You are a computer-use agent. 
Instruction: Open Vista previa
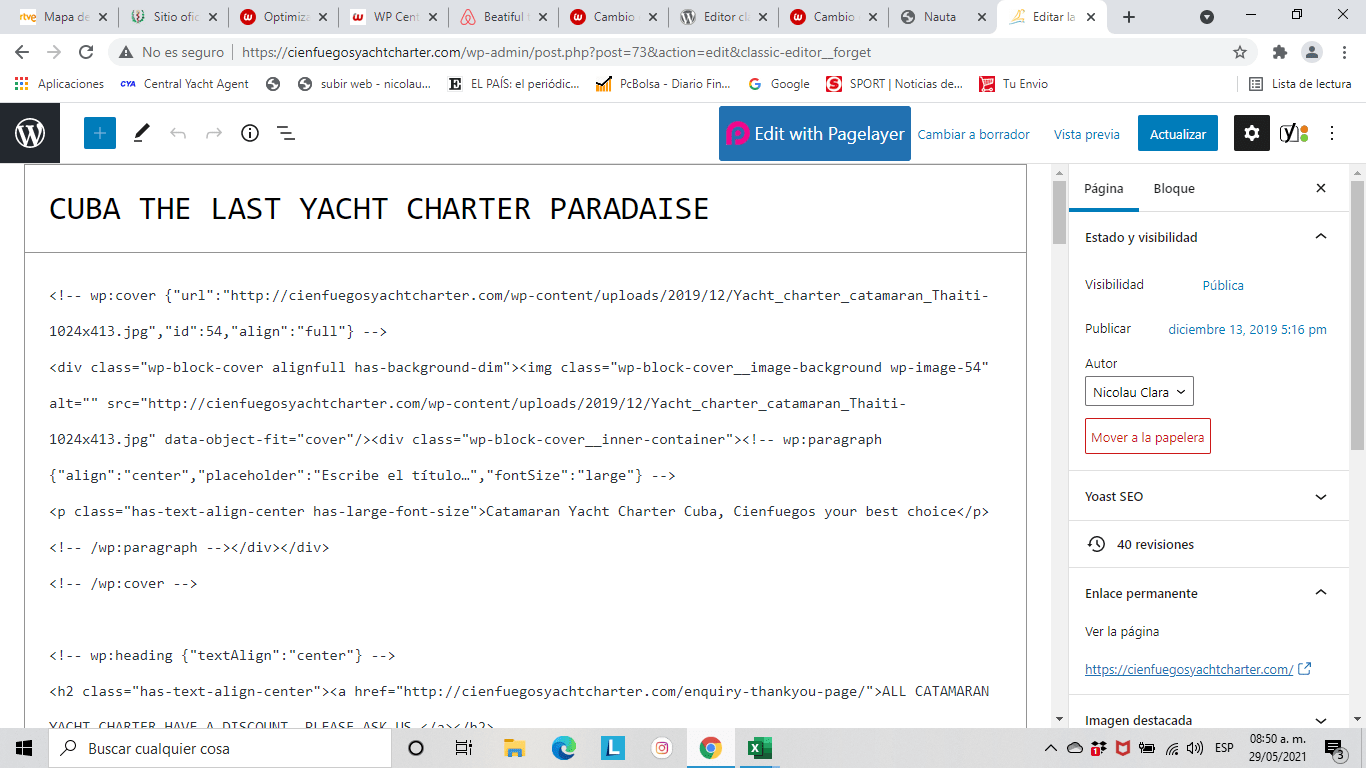coord(1087,134)
